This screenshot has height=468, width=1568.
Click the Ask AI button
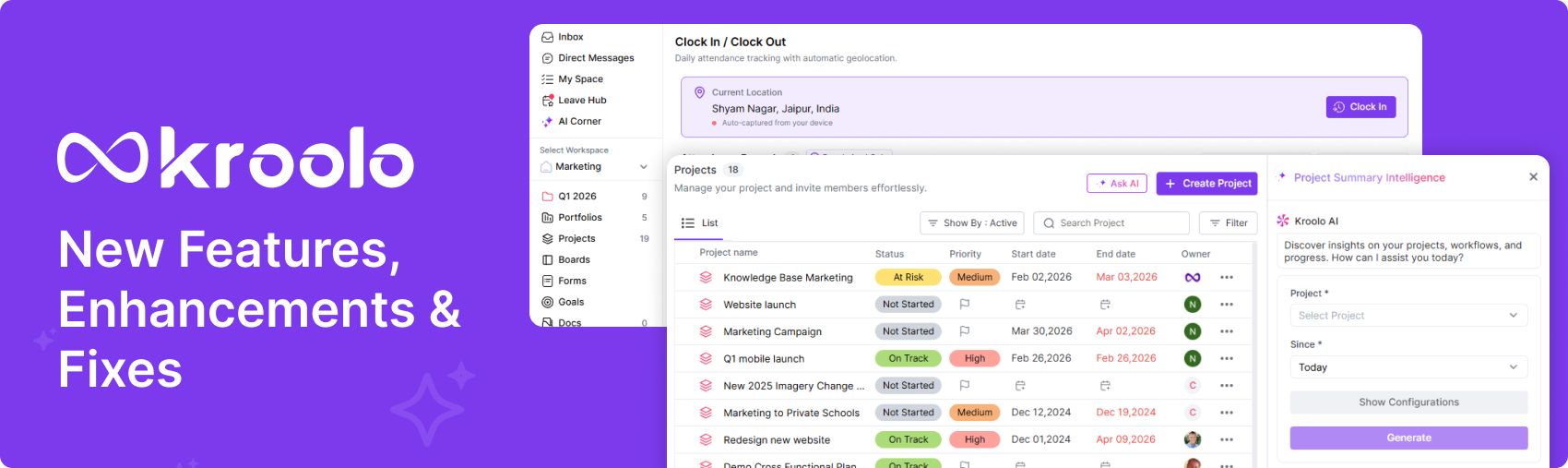tap(1118, 184)
